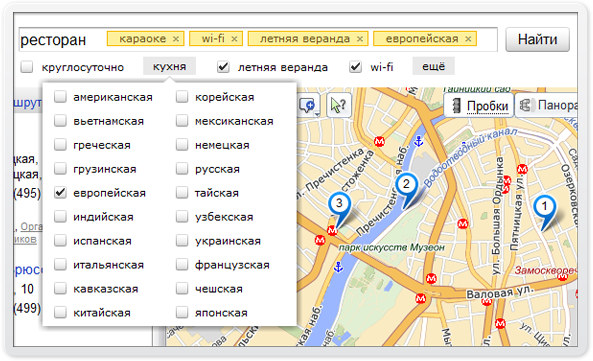Click the Найти search button
This screenshot has height=361, width=593.
537,39
